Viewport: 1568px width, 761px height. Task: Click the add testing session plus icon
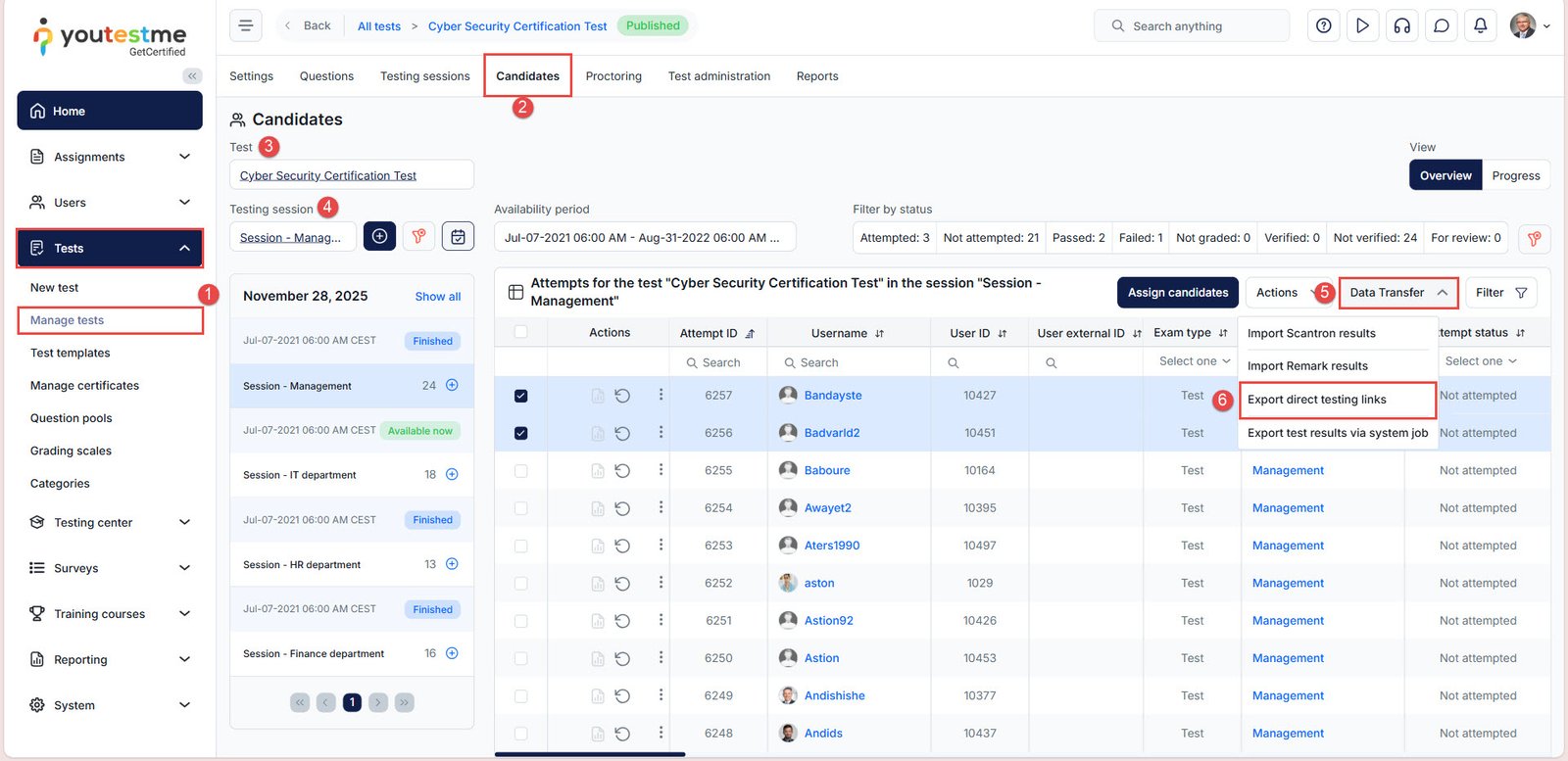pyautogui.click(x=379, y=237)
